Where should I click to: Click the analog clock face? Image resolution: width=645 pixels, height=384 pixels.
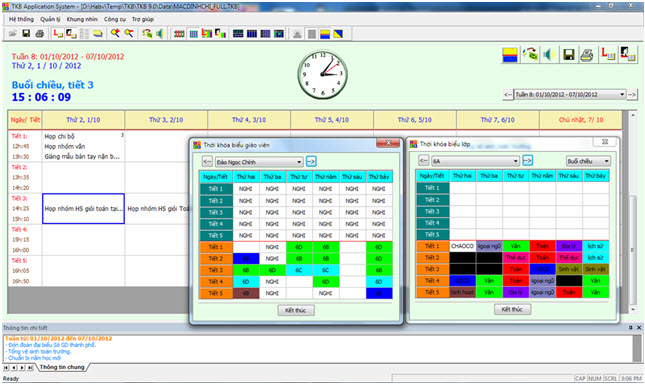coord(322,74)
